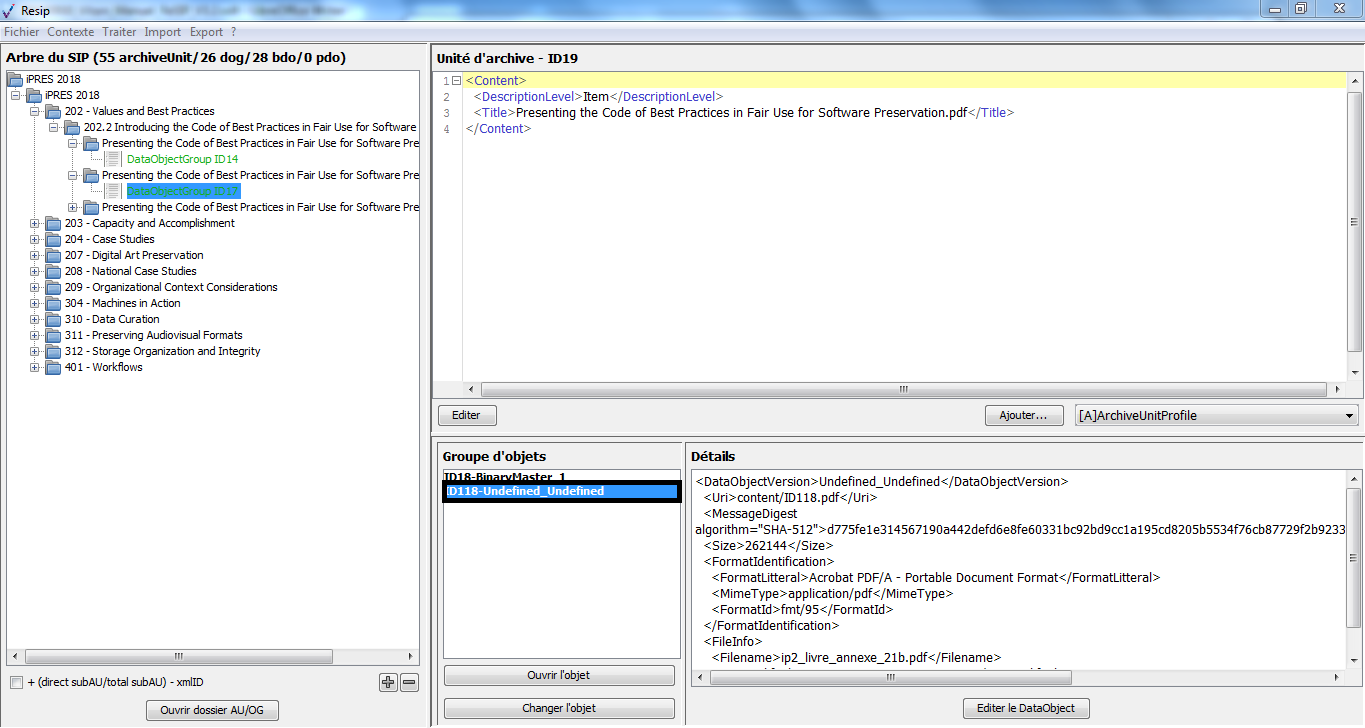Click the folder icon of 203 - Capacity and Accomplishment

click(53, 223)
